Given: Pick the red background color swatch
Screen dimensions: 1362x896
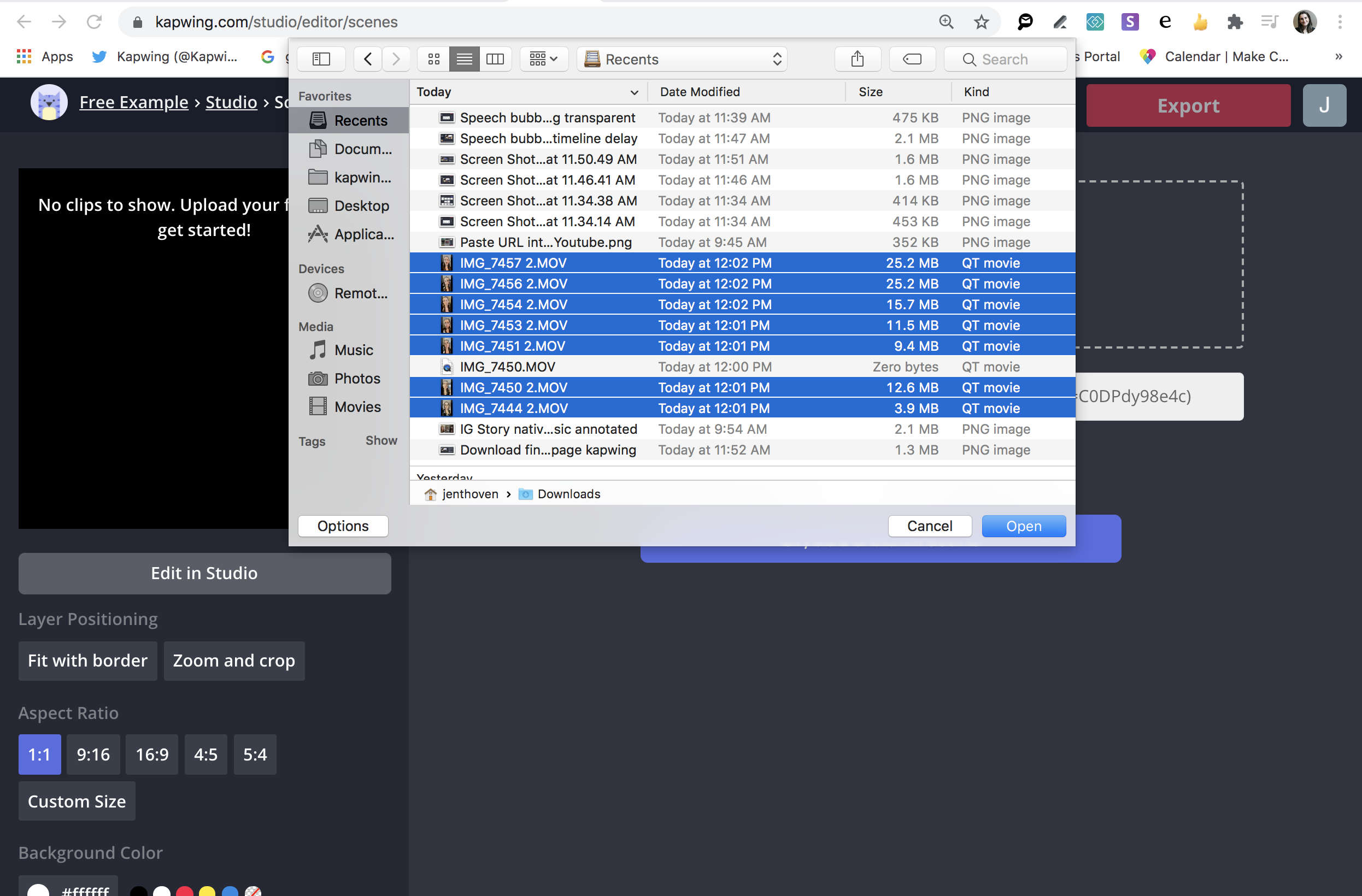Looking at the screenshot, I should 184,891.
